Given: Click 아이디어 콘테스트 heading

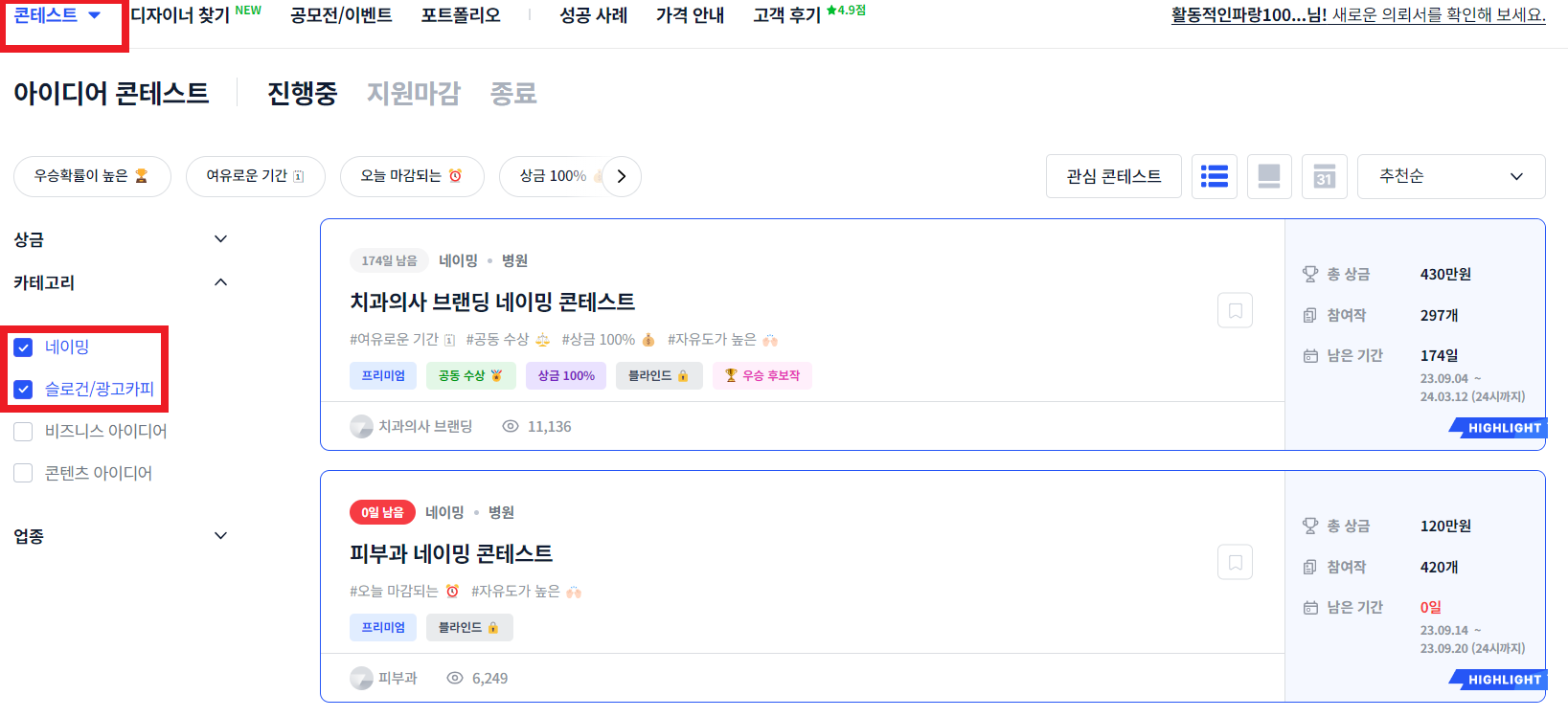Looking at the screenshot, I should (x=111, y=93).
